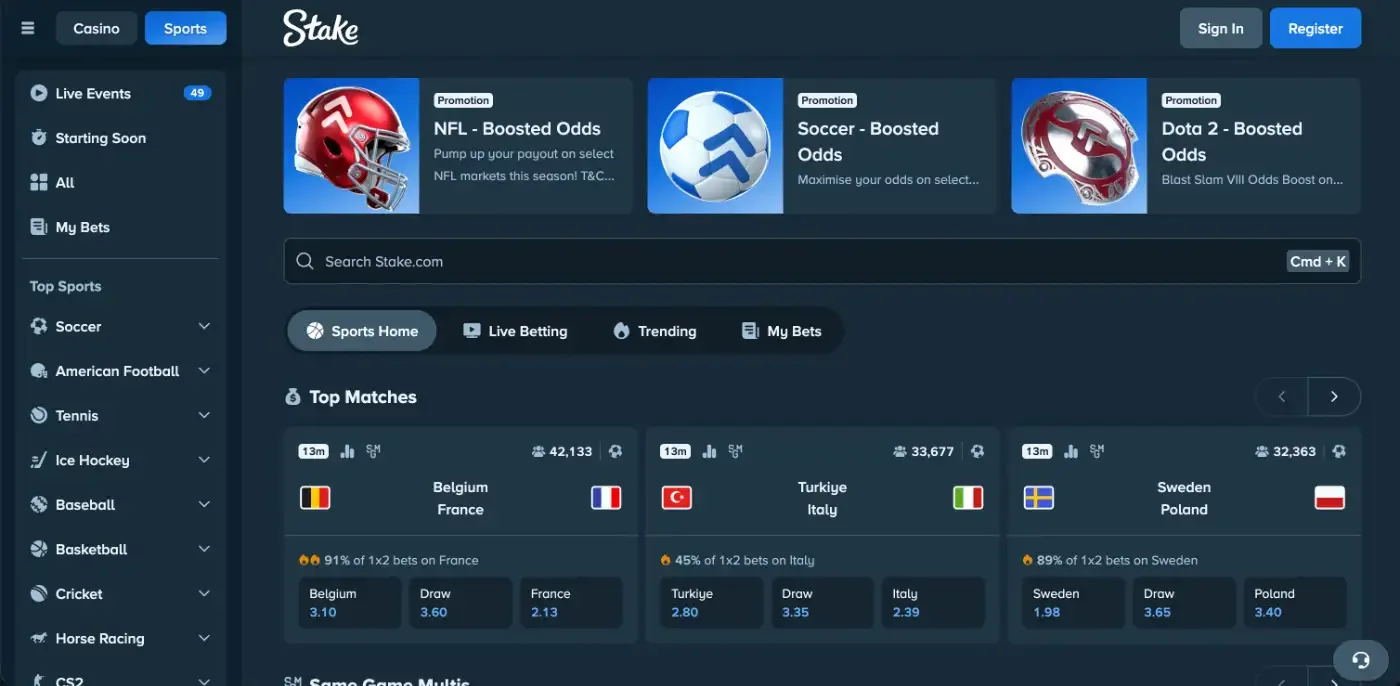Switch to the Sports tab
The height and width of the screenshot is (686, 1400).
185,28
